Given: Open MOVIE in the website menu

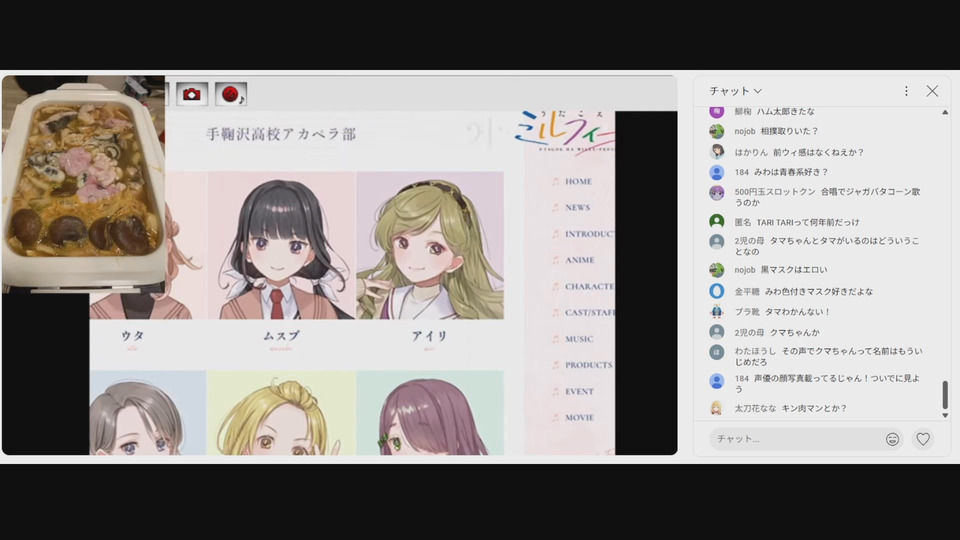Looking at the screenshot, I should (579, 418).
